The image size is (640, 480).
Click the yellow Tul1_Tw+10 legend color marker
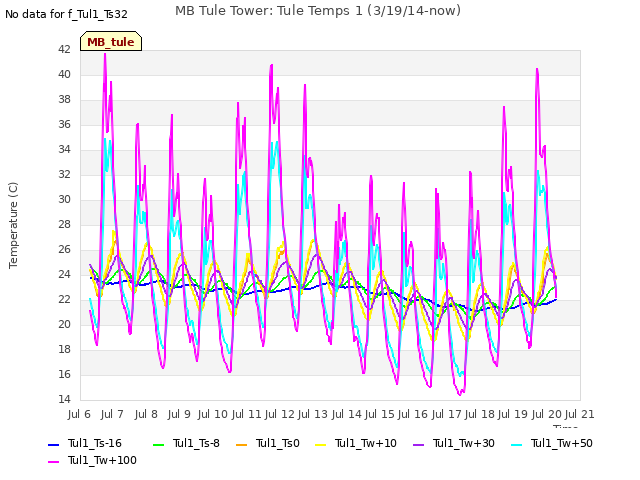point(321,444)
